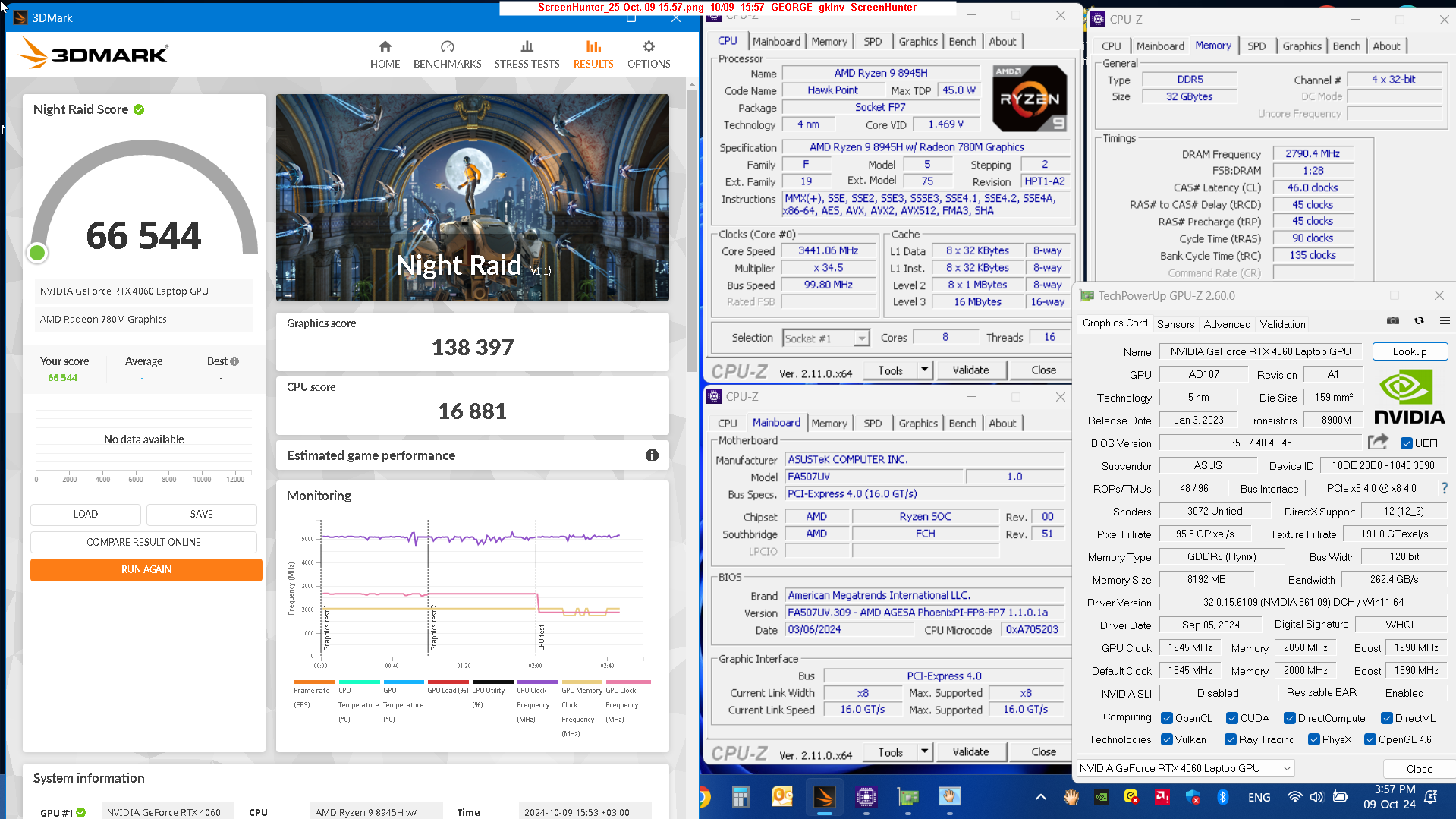
Task: Open Outlook from the taskbar
Action: (781, 796)
